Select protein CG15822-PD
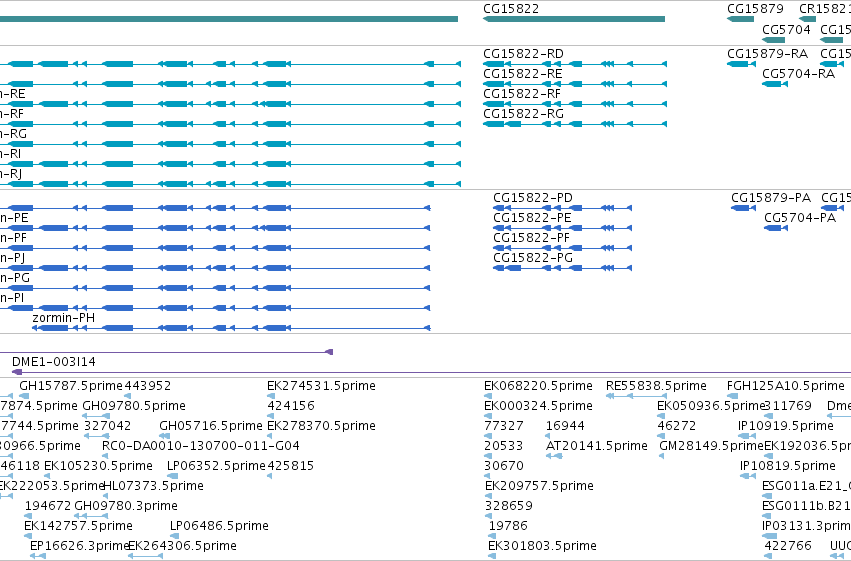The height and width of the screenshot is (561, 851). click(x=532, y=198)
